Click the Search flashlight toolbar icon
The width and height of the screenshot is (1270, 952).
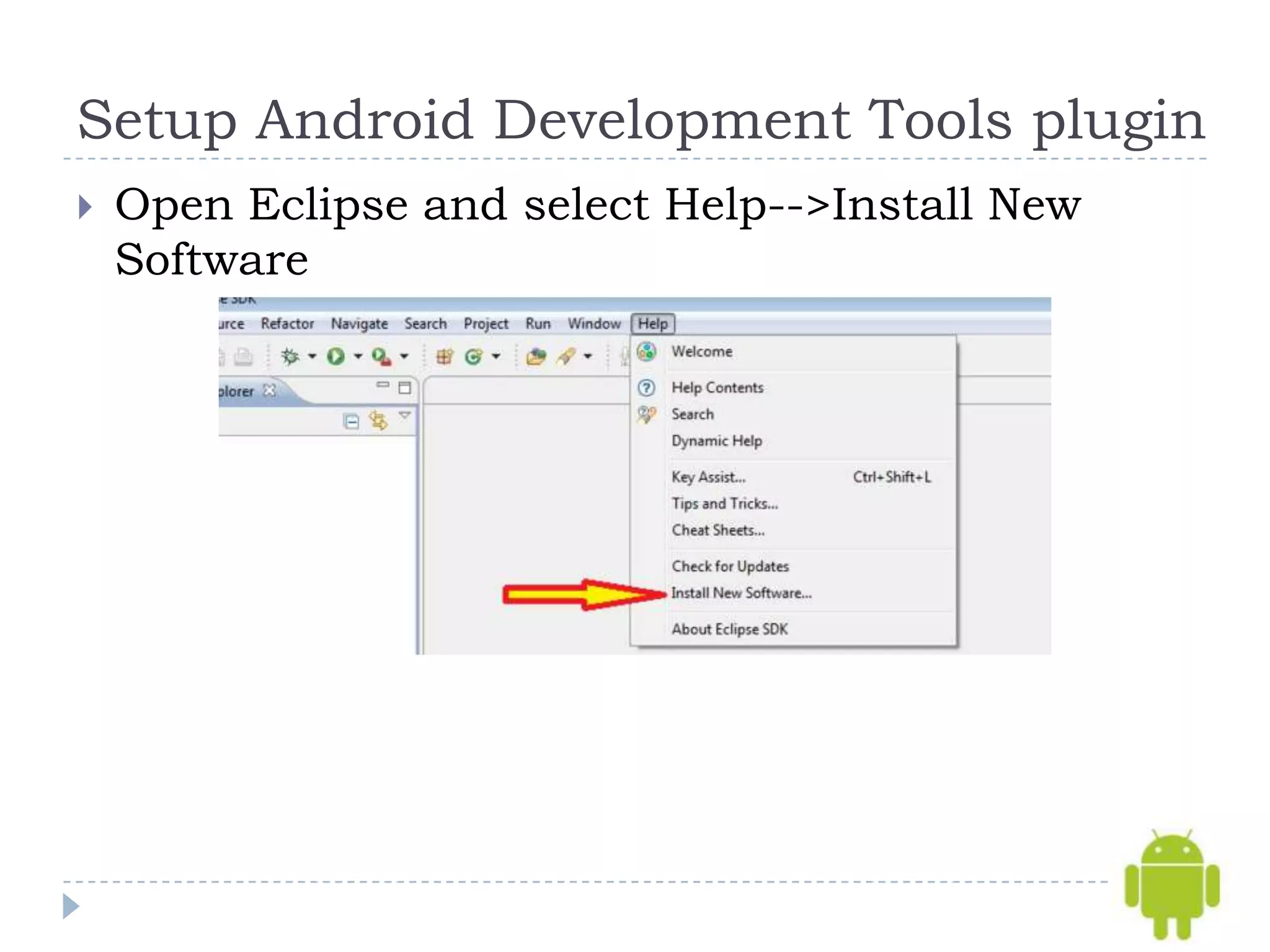(x=566, y=356)
